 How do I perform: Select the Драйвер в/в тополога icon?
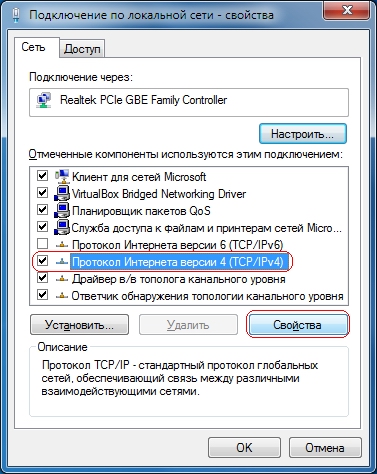(x=62, y=279)
